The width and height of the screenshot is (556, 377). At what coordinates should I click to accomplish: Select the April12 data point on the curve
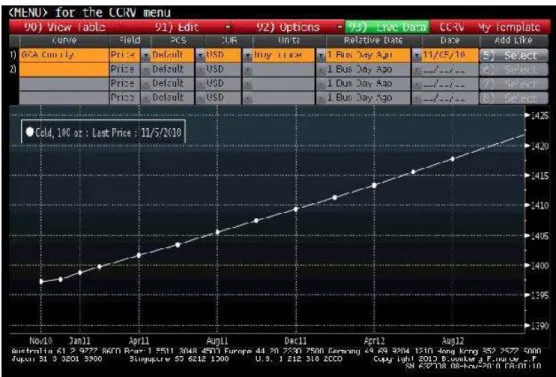pyautogui.click(x=374, y=185)
